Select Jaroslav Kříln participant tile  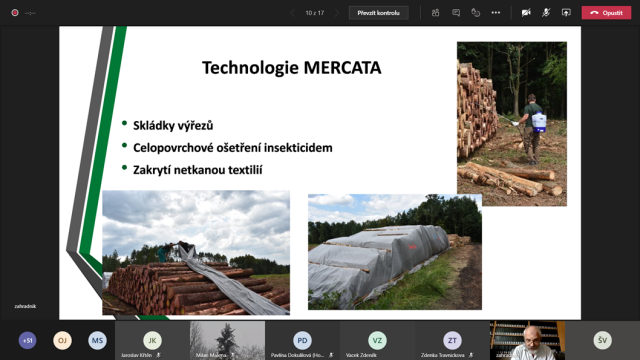point(152,340)
